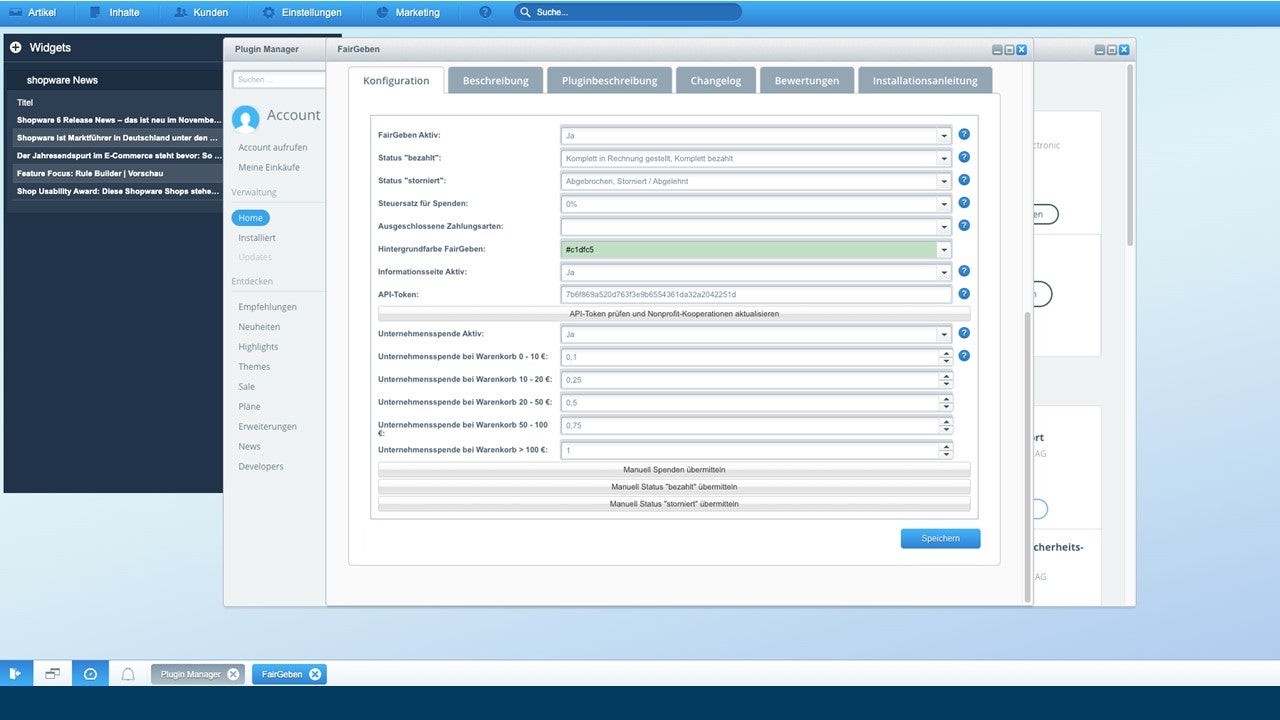The image size is (1280, 720).
Task: Toggle the widgets dashboard icon in taskbar
Action: [x=90, y=674]
